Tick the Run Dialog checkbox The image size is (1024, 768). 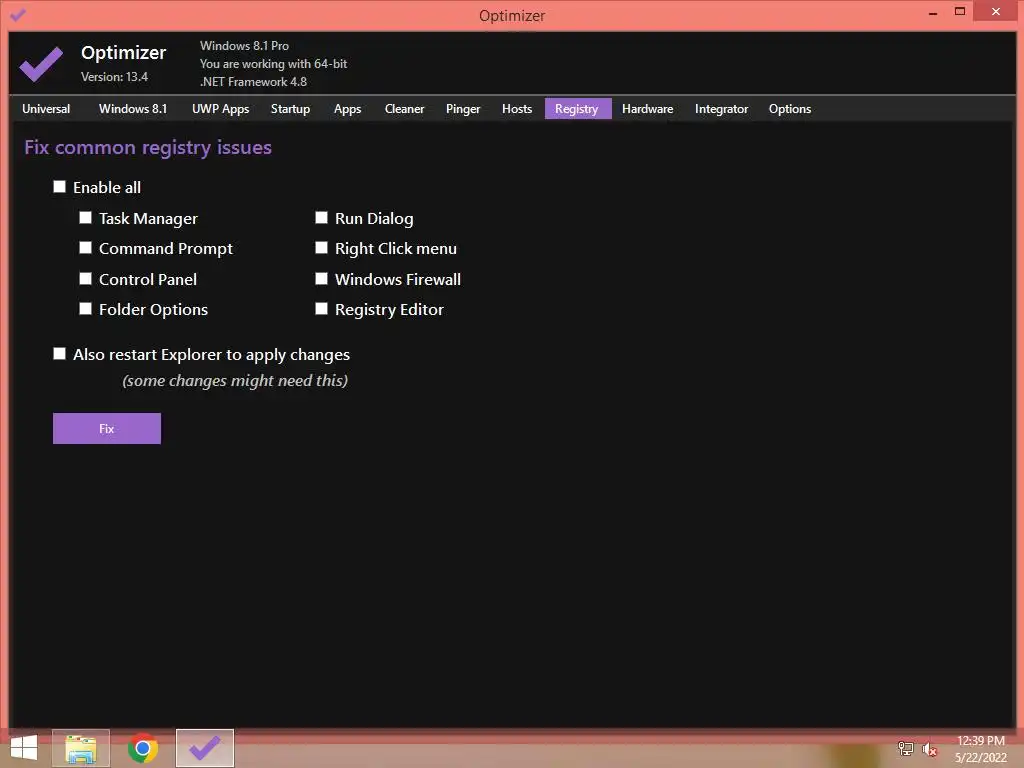321,217
